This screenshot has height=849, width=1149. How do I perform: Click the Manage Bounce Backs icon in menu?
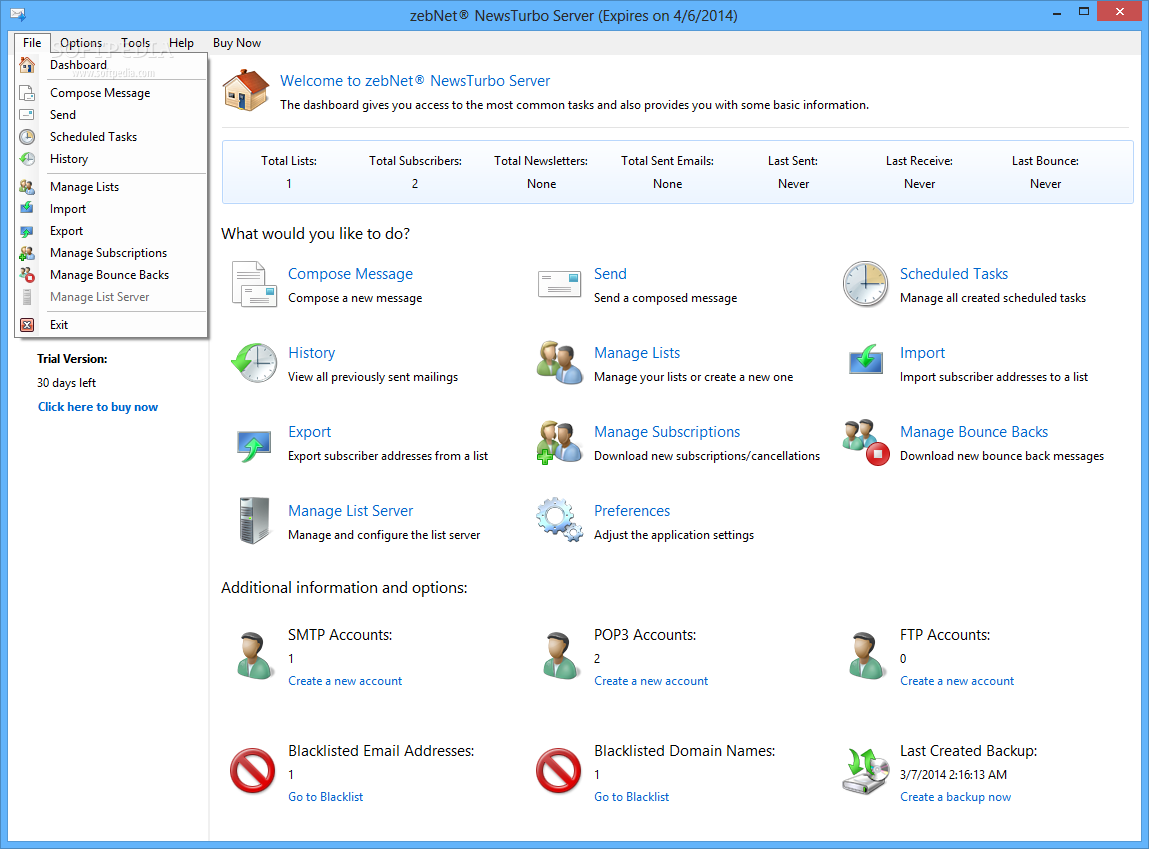coord(27,275)
